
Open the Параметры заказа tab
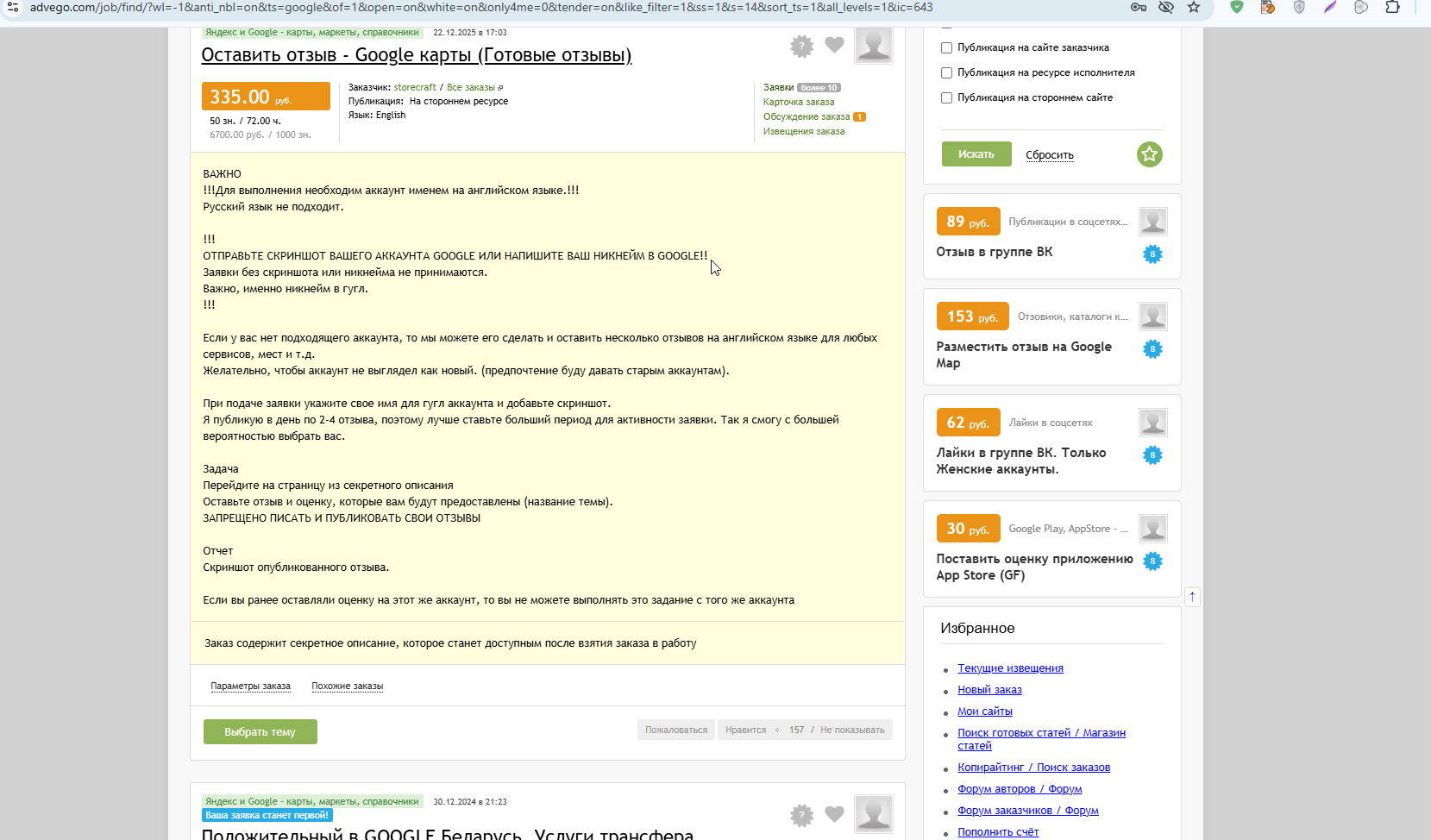pyautogui.click(x=251, y=686)
